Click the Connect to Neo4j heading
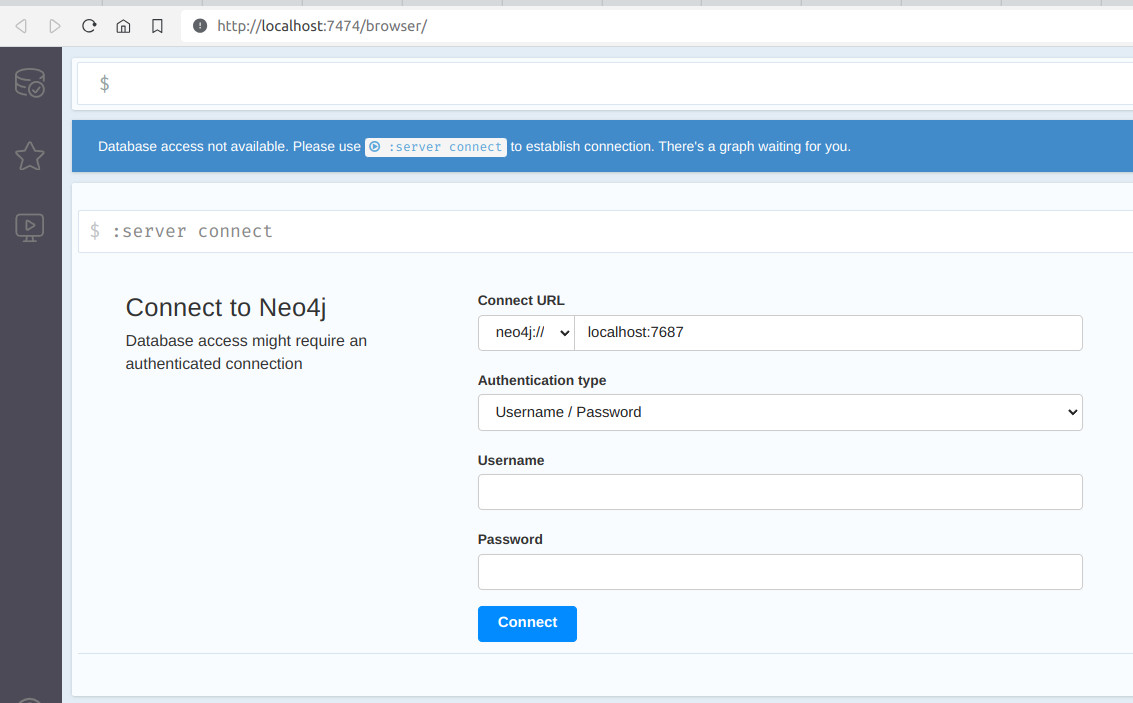 click(x=225, y=308)
